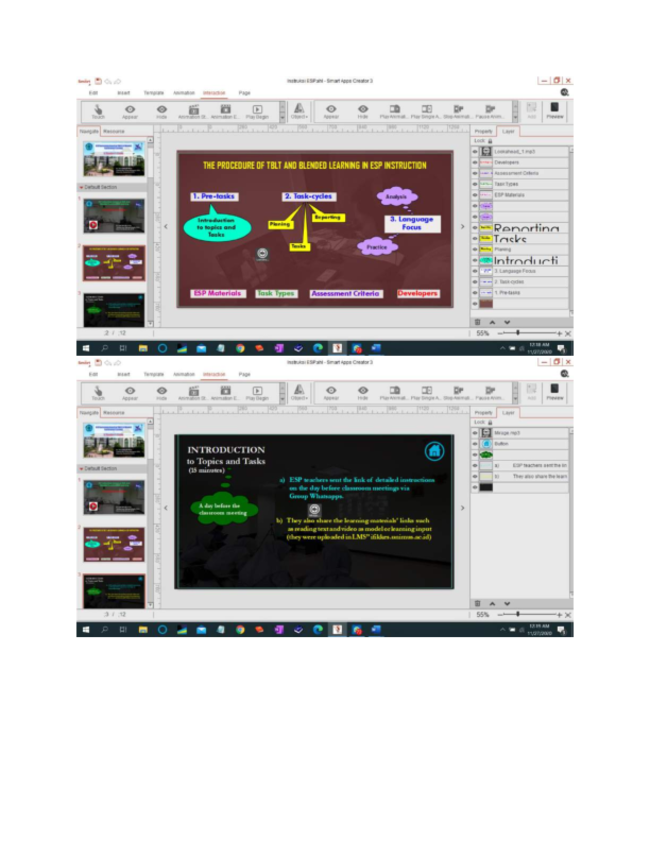Viewport: 650px width, 841px height.
Task: Hide the Mirage.mp3 layer in lower window
Action: [475, 433]
